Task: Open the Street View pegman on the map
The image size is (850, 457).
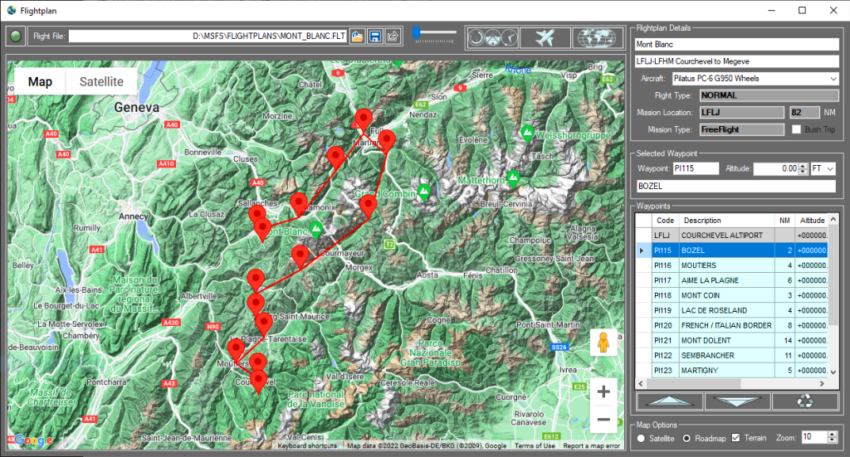Action: click(603, 343)
